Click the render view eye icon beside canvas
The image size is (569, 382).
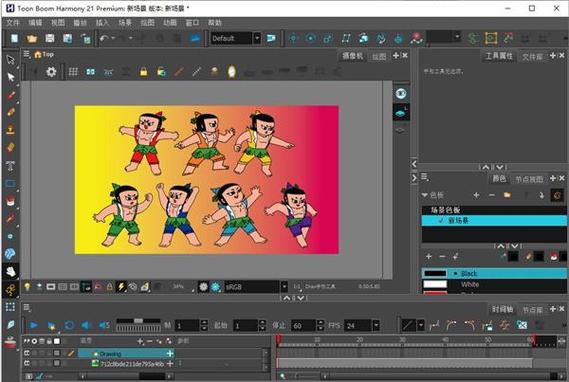[401, 94]
